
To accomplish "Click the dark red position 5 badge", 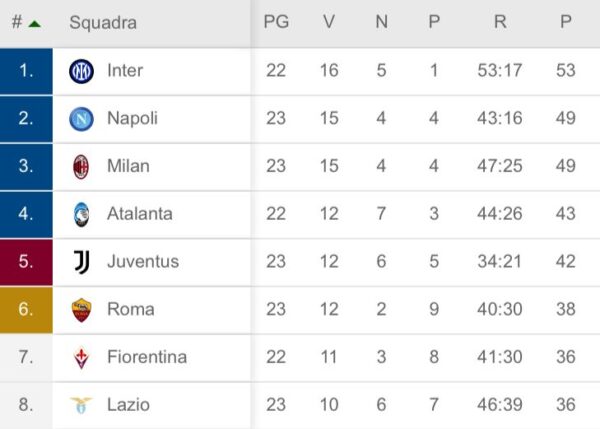I will click(x=26, y=262).
